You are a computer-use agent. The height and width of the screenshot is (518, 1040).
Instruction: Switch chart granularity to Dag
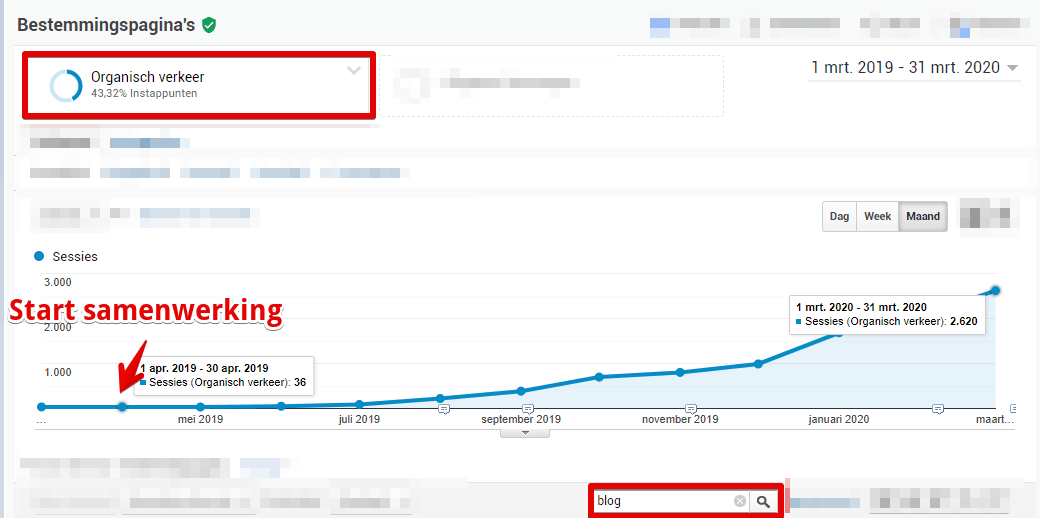coord(839,217)
